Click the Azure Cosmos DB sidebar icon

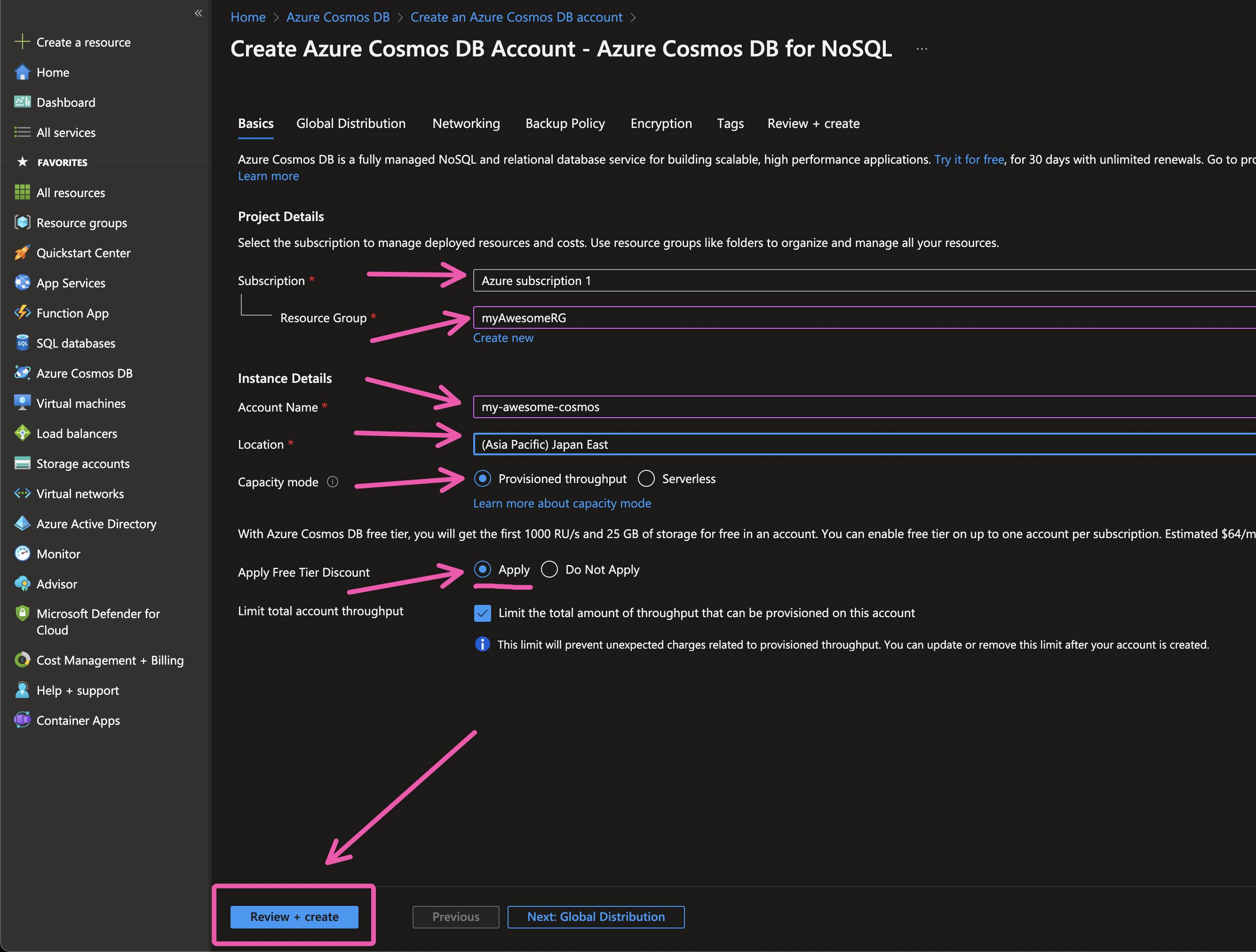(22, 373)
